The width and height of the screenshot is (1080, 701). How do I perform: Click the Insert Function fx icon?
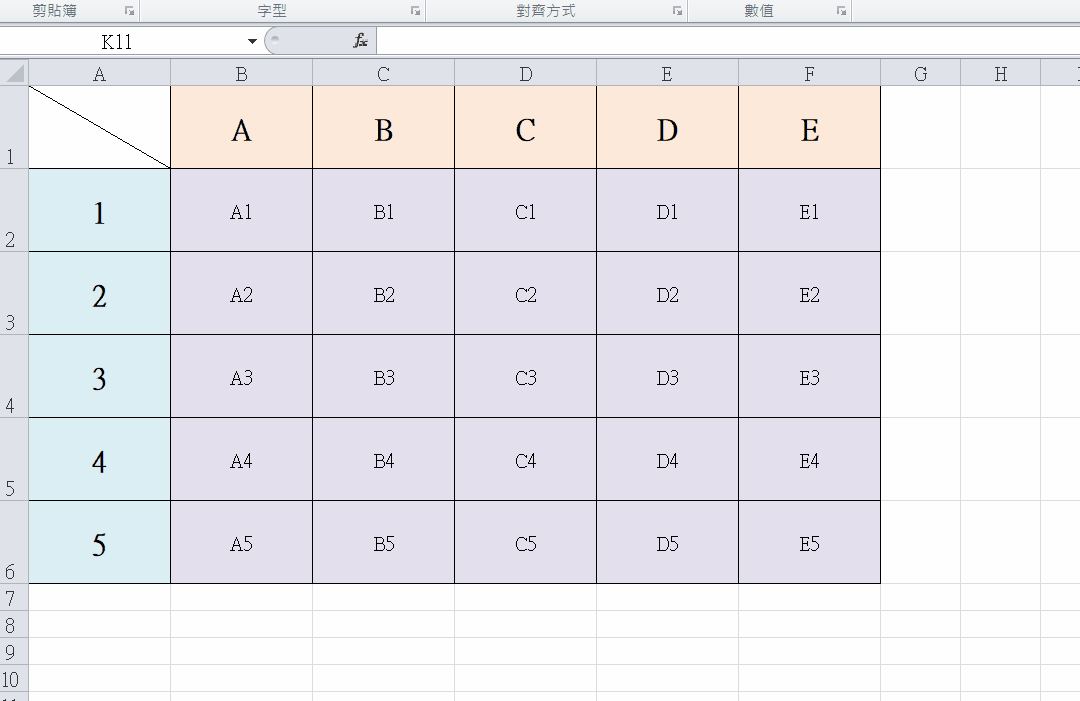coord(361,41)
